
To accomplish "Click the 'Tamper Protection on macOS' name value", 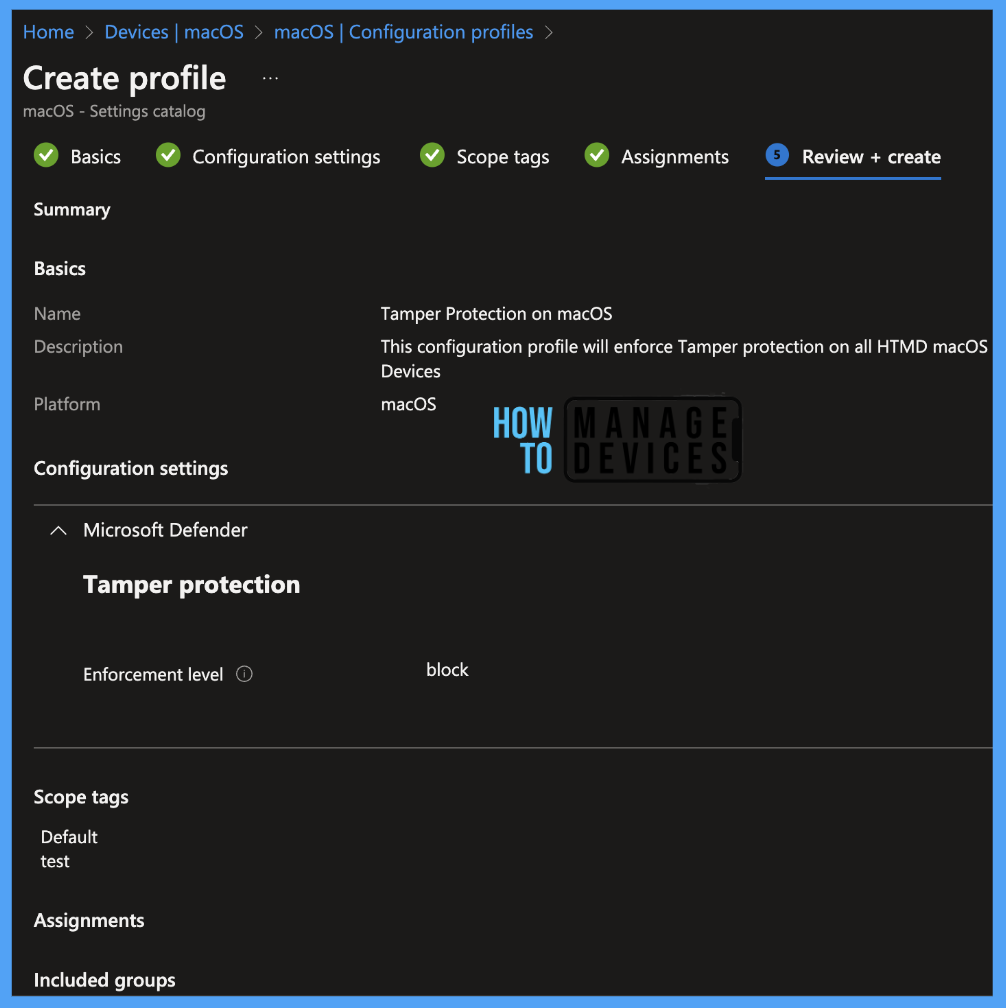I will (x=496, y=314).
